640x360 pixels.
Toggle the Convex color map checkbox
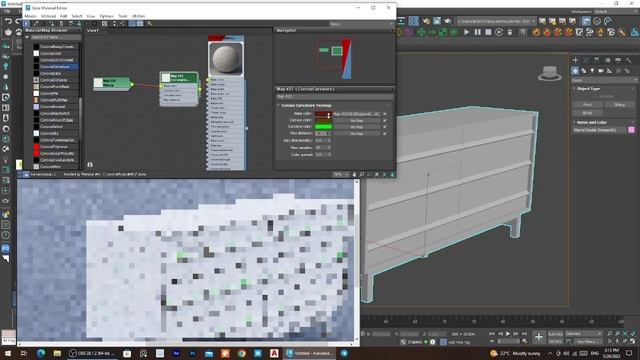384,120
